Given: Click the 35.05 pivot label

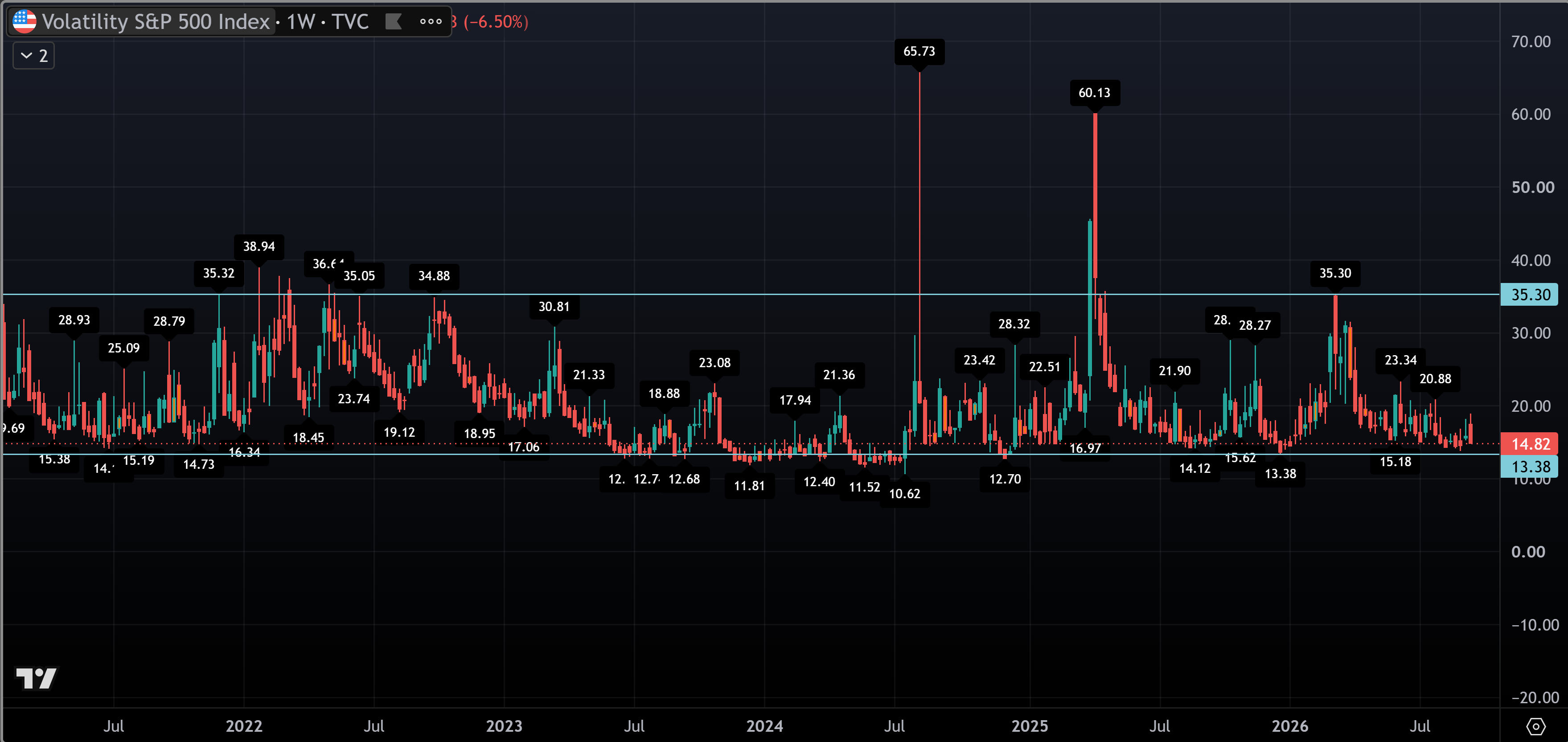Looking at the screenshot, I should pyautogui.click(x=359, y=276).
